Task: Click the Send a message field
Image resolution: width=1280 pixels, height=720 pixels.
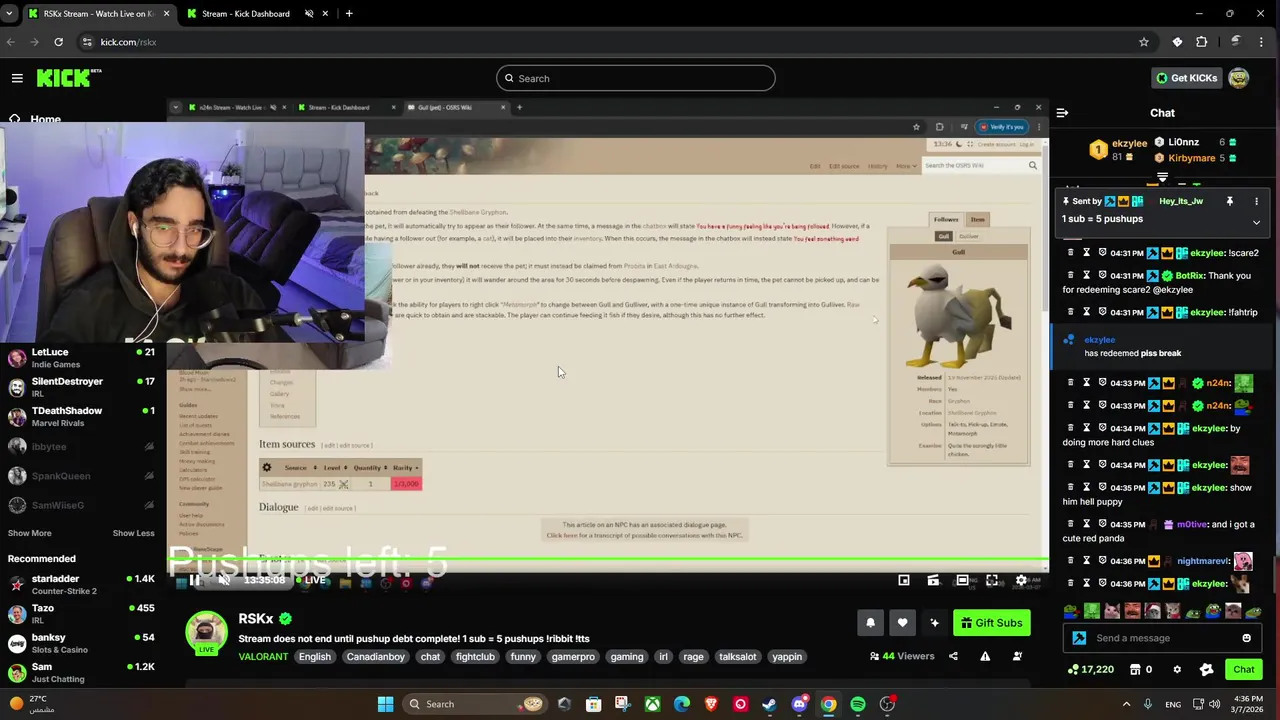Action: click(1165, 638)
